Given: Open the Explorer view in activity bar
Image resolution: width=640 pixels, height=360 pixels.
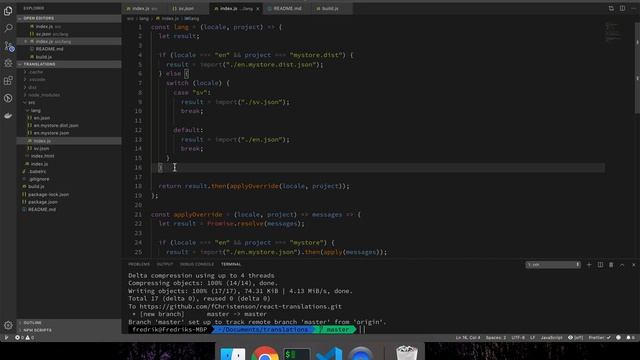Looking at the screenshot, I should click(x=8, y=11).
